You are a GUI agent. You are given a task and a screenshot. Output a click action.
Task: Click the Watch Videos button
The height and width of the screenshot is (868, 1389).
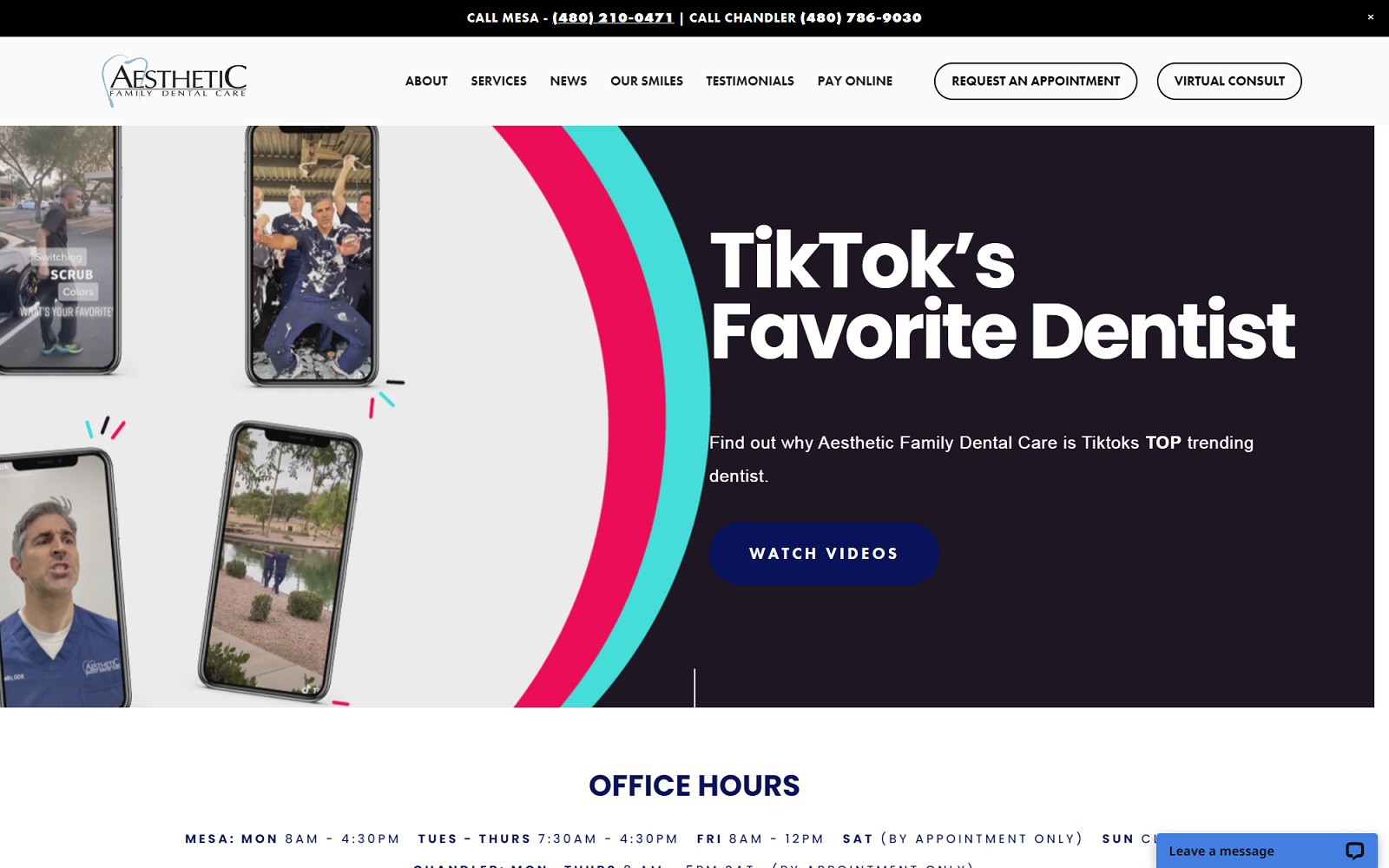(824, 554)
